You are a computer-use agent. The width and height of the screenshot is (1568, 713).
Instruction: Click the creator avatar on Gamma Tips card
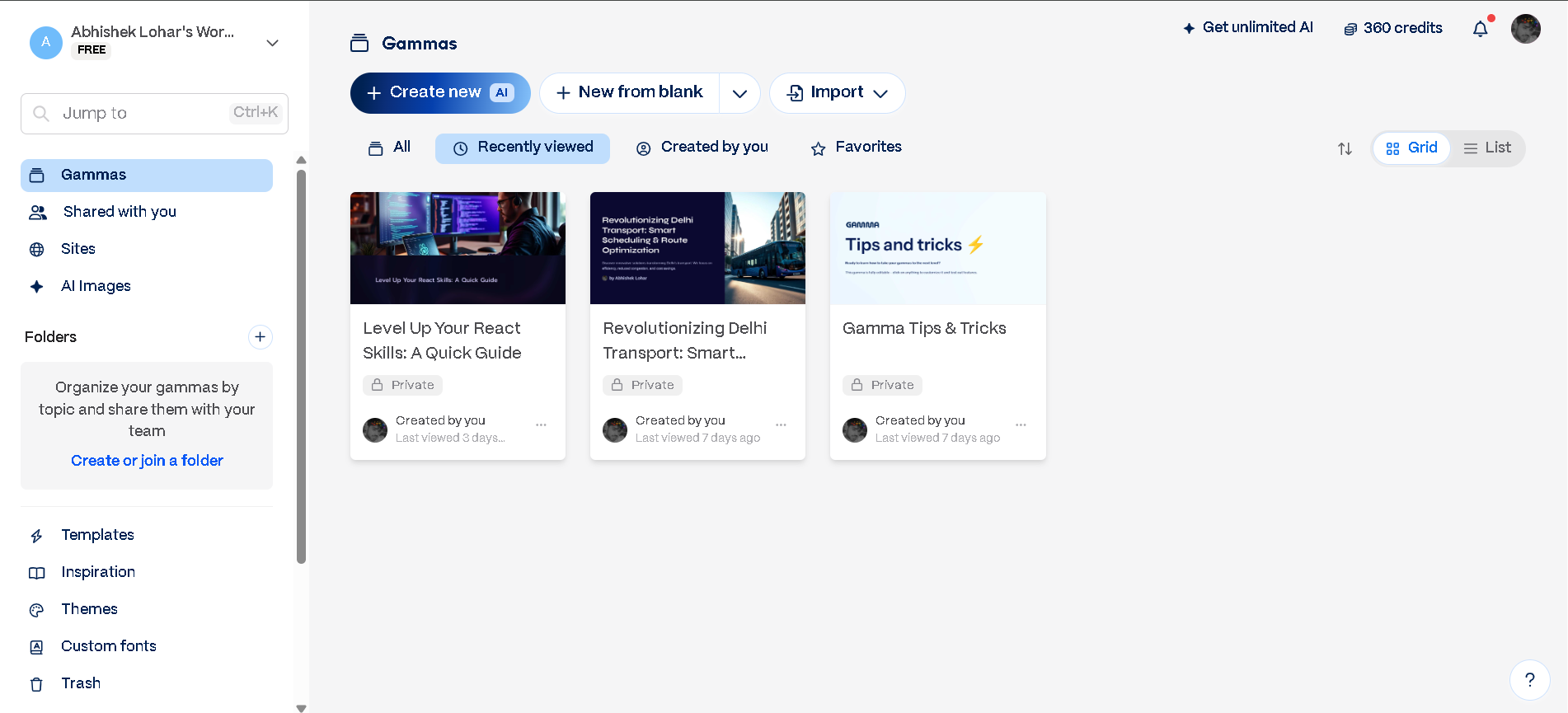coord(855,429)
